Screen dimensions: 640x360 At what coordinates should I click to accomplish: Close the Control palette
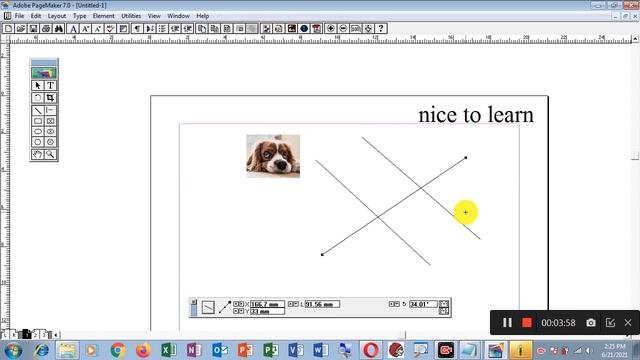pos(193,302)
